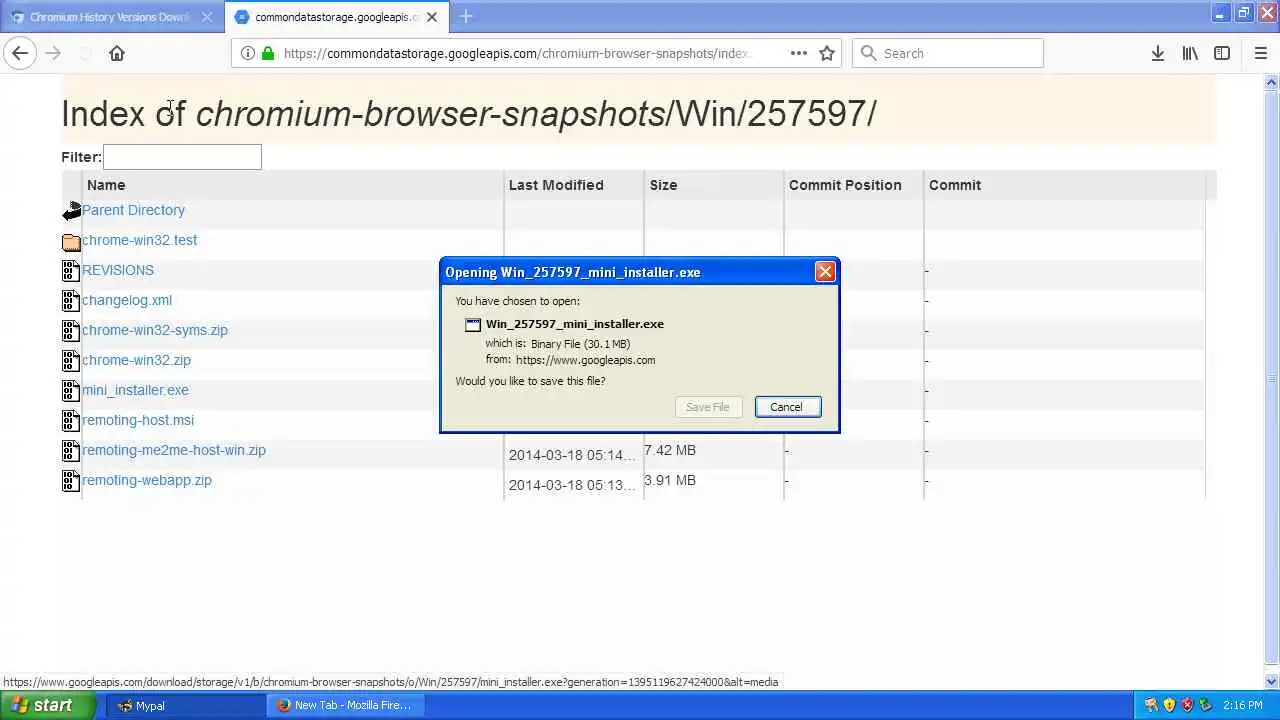
Task: Open the Library icon in toolbar
Action: [1190, 53]
